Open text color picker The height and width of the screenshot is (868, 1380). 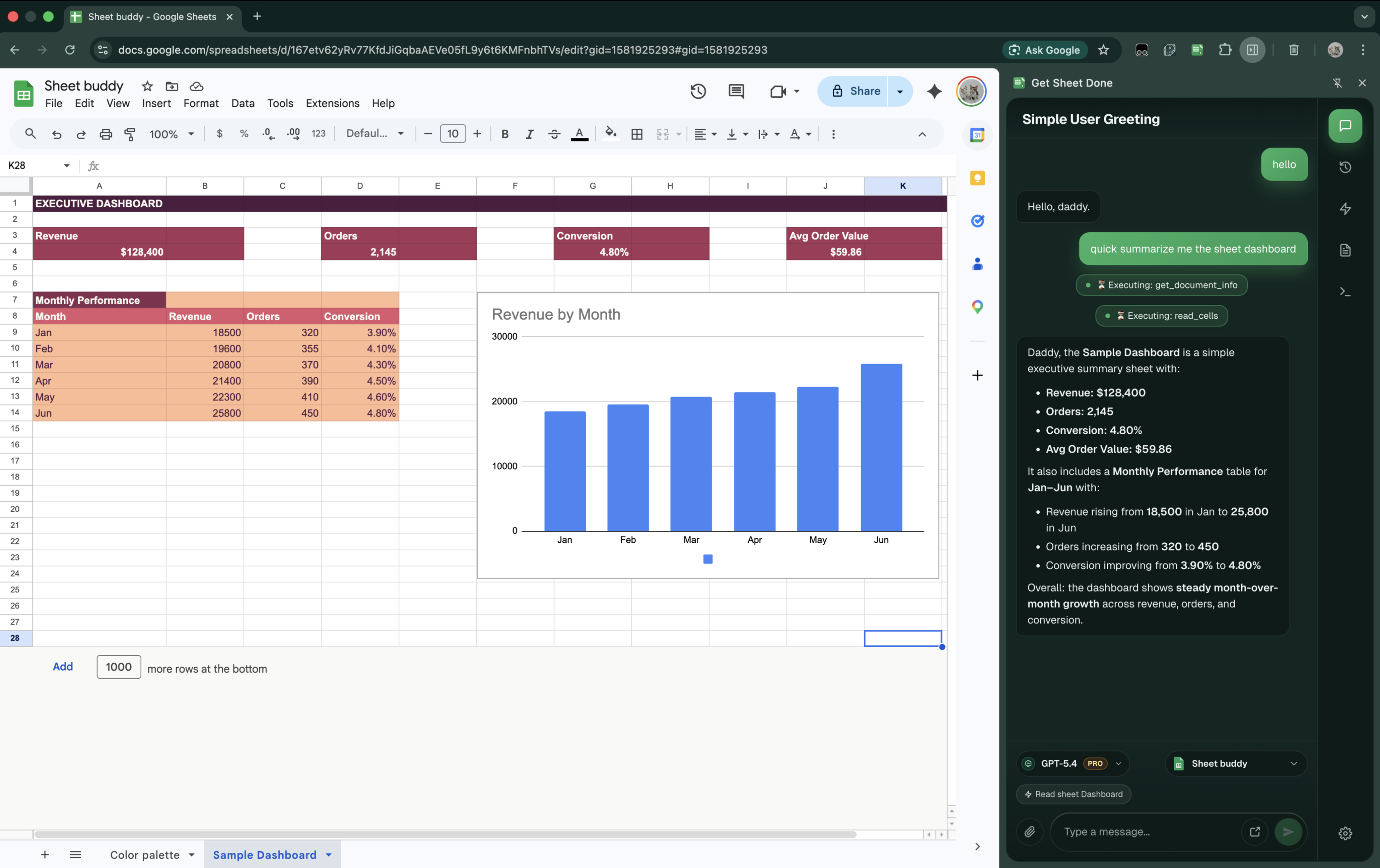coord(580,134)
